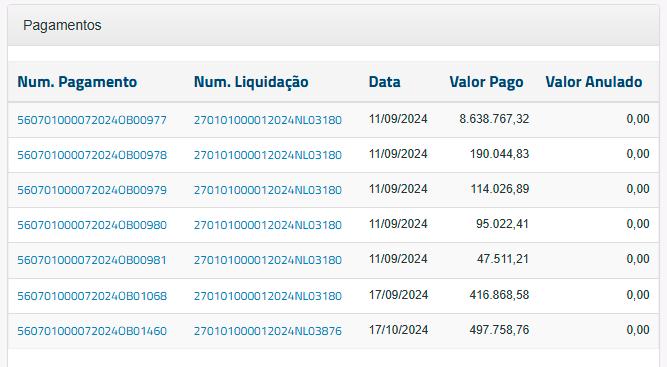Open payment link ending in B00980
Screen dimensions: 667x367
click(92, 225)
